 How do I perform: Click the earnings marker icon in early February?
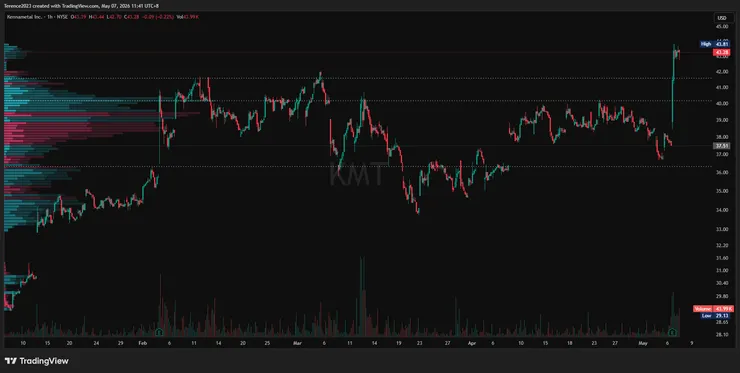160,332
